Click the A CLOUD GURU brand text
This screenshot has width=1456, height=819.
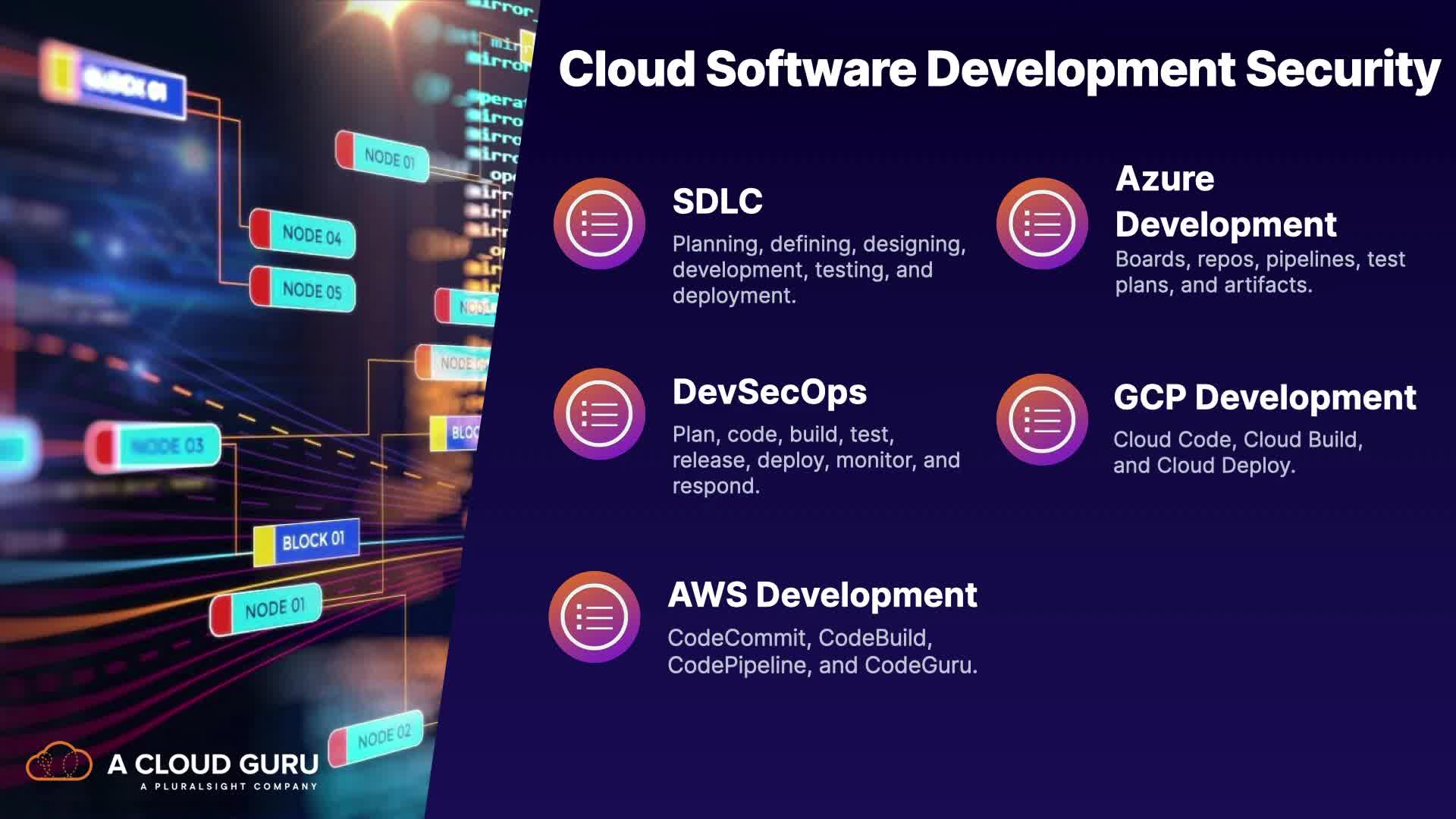[213, 764]
